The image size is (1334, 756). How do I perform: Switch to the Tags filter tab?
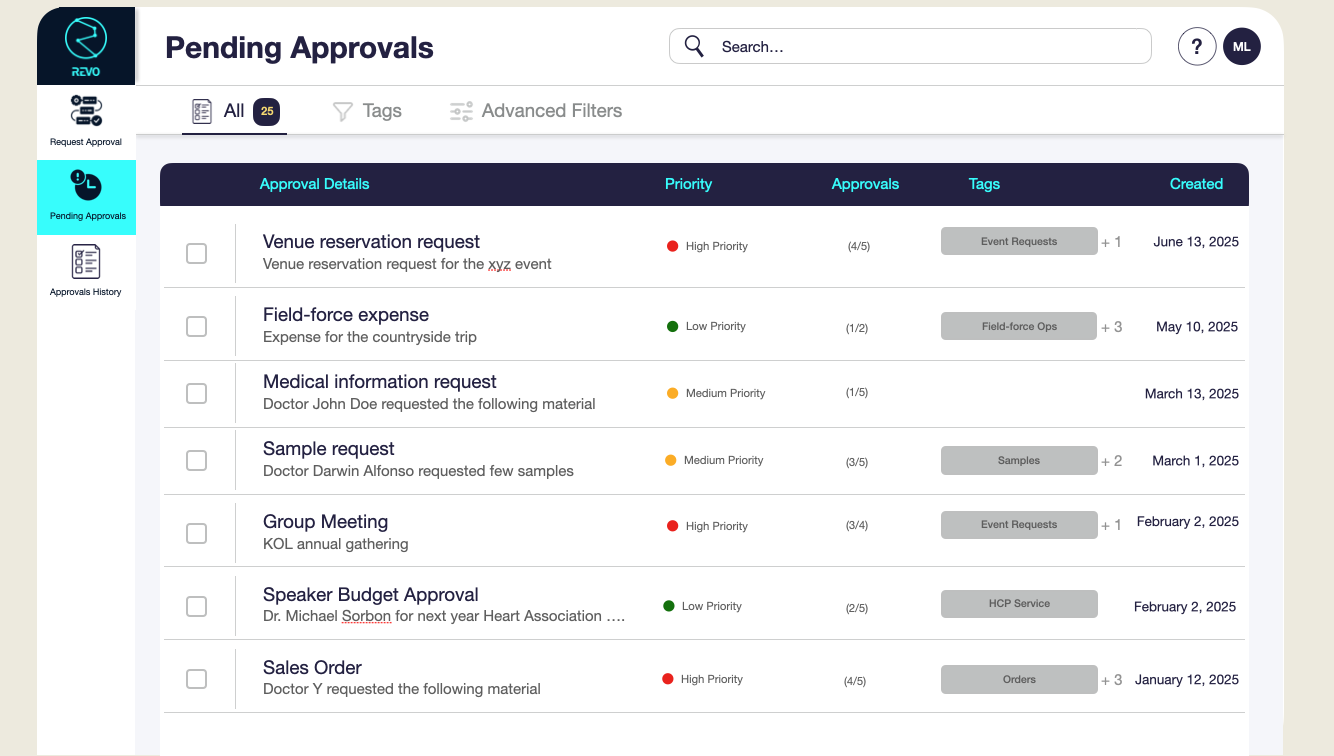pos(367,111)
